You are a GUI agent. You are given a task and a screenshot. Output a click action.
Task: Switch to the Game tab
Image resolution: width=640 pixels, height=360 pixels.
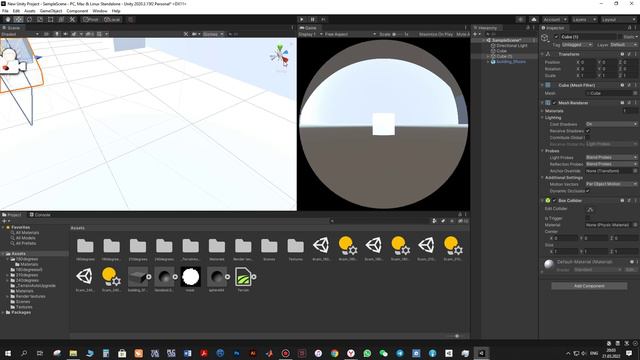[x=308, y=28]
